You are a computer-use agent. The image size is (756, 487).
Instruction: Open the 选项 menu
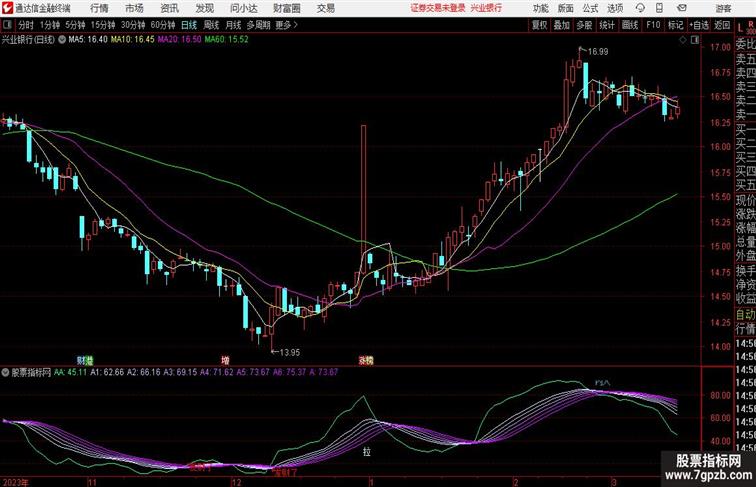tap(615, 8)
